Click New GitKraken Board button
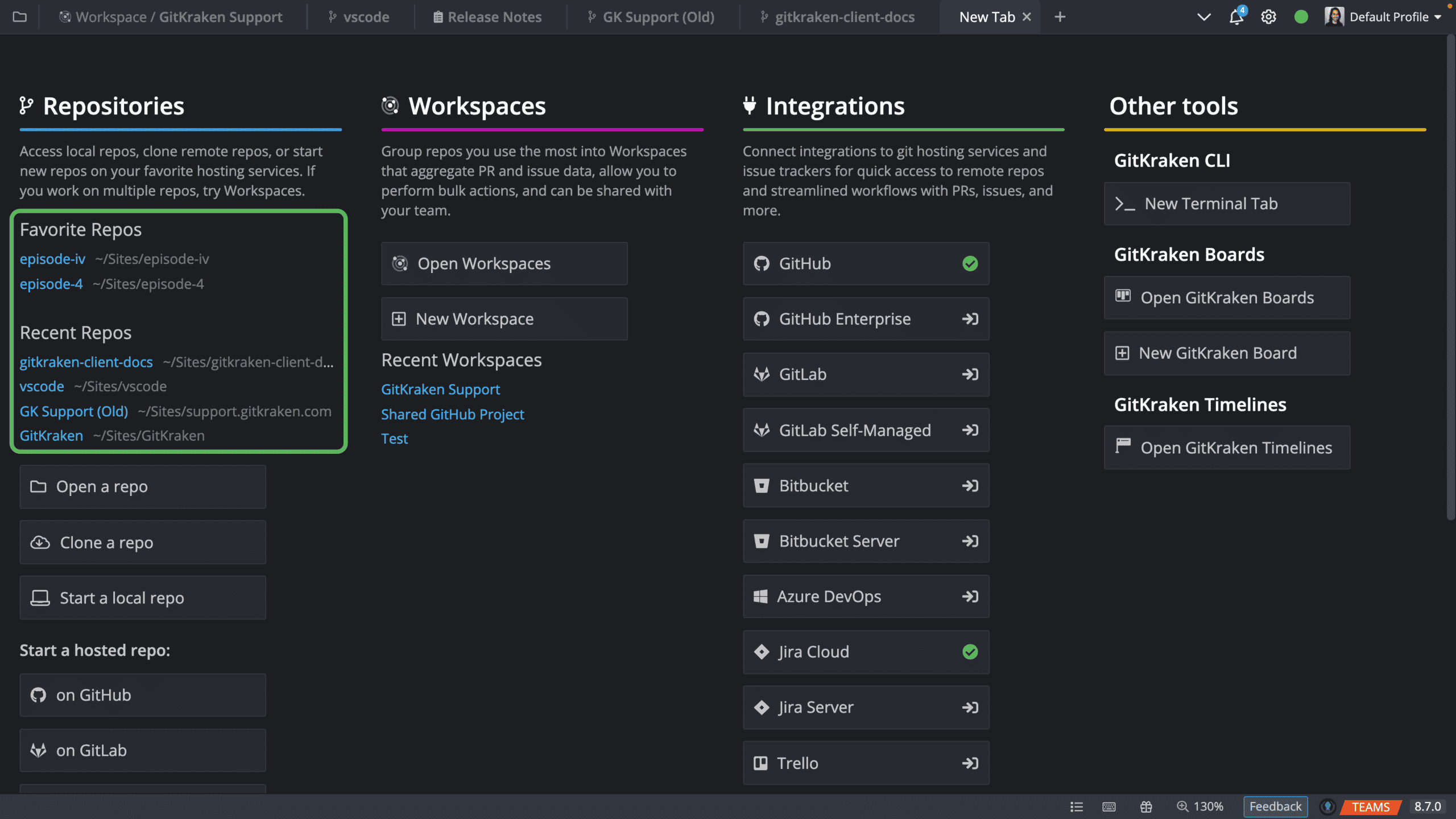Viewport: 1456px width, 819px height. (1227, 353)
